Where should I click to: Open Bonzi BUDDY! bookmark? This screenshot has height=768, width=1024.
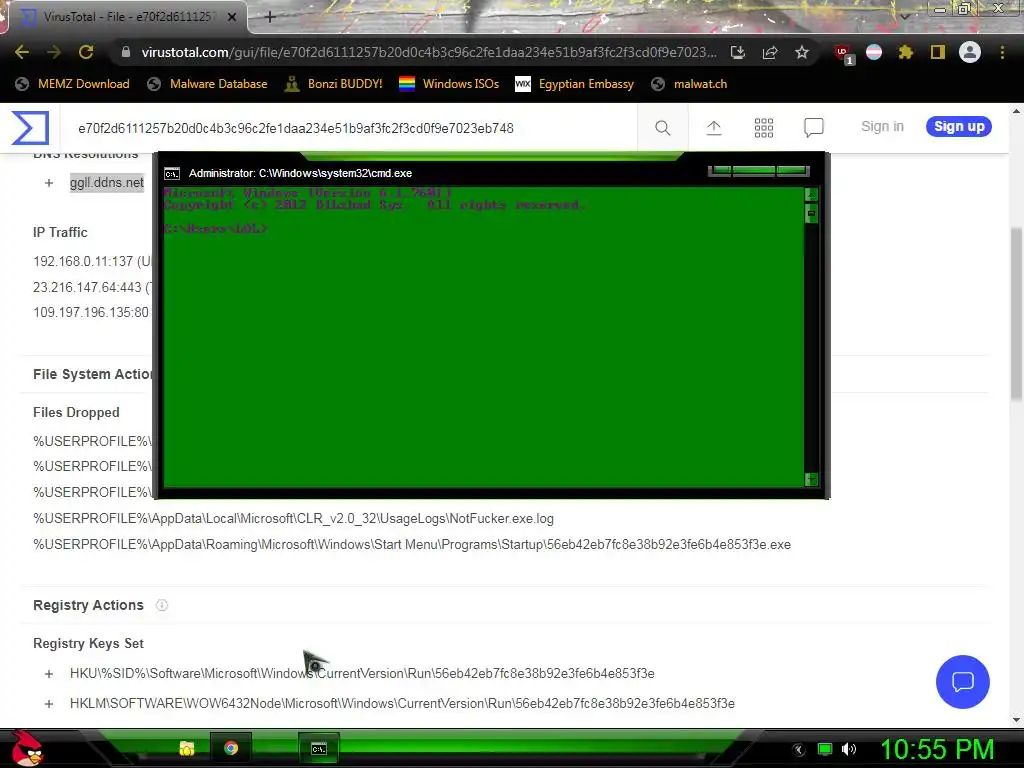coord(334,84)
